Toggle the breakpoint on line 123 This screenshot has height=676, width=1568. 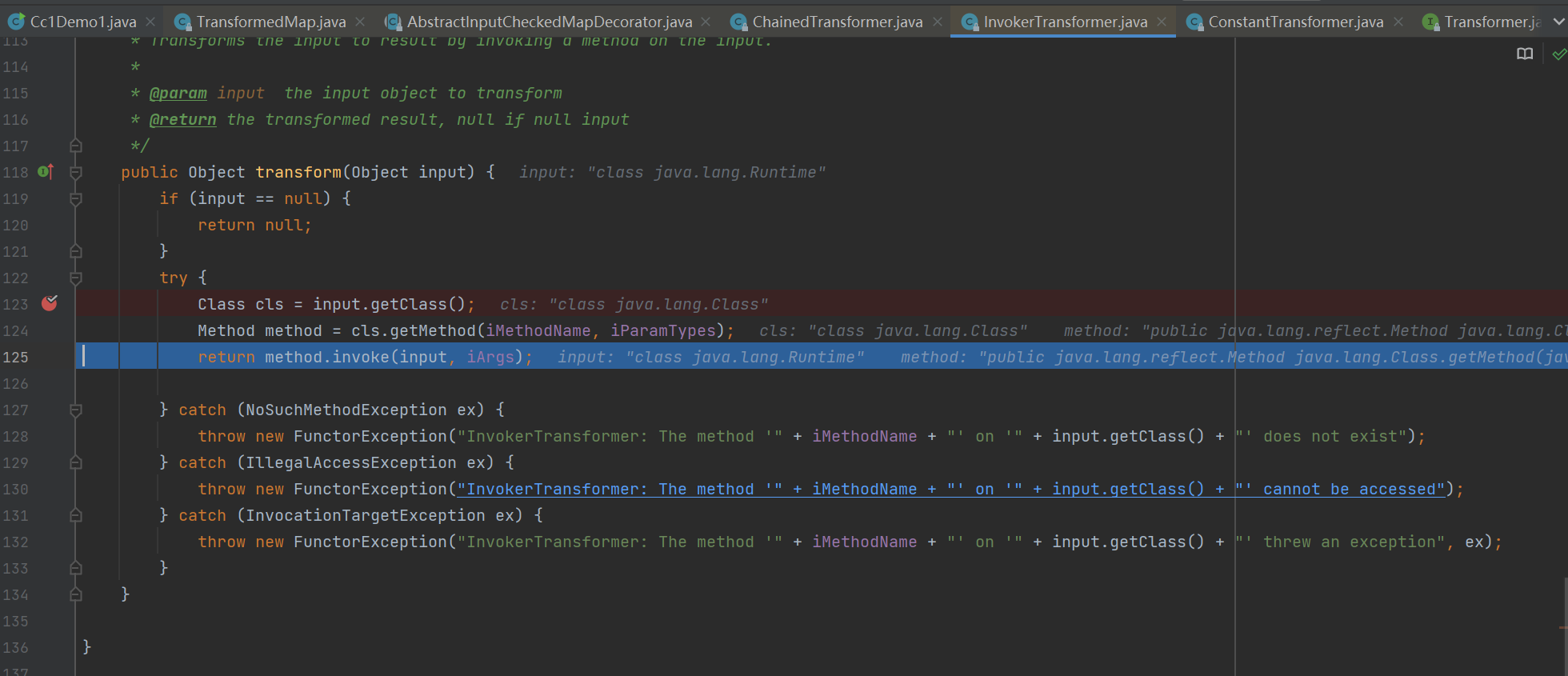click(x=50, y=302)
